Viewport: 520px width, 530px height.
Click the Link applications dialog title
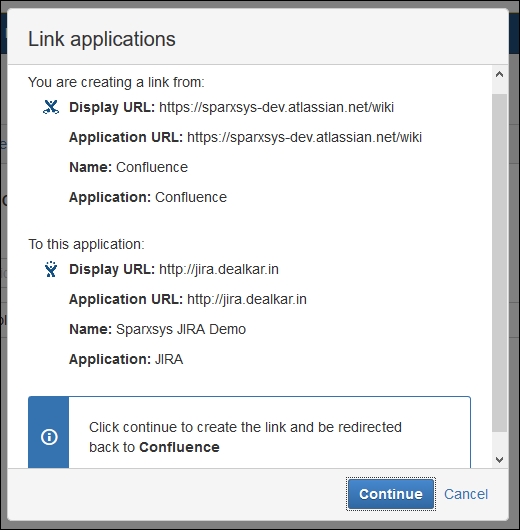pos(102,39)
